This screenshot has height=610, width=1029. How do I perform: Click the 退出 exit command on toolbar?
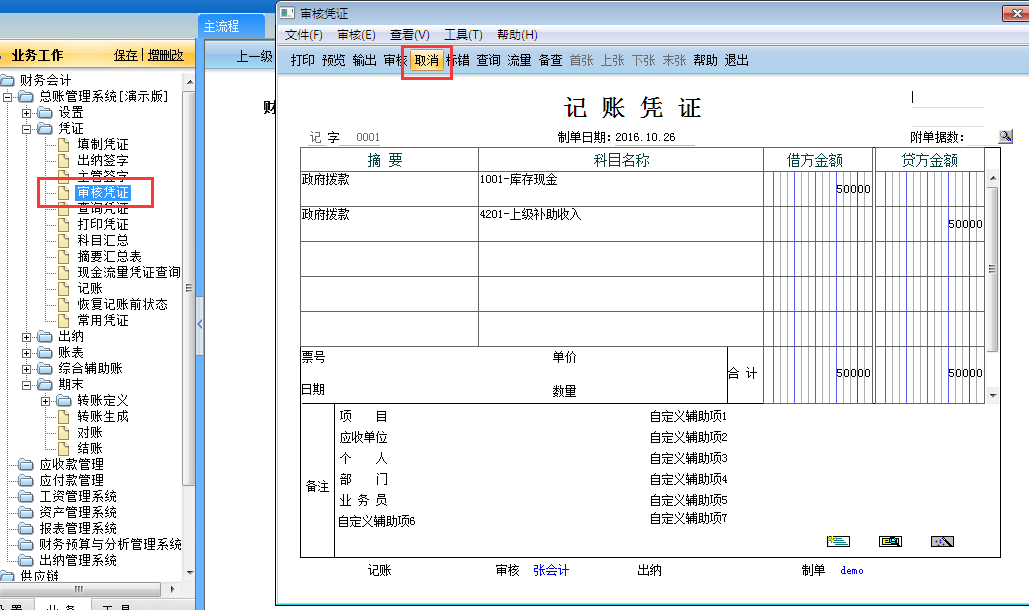pyautogui.click(x=736, y=59)
